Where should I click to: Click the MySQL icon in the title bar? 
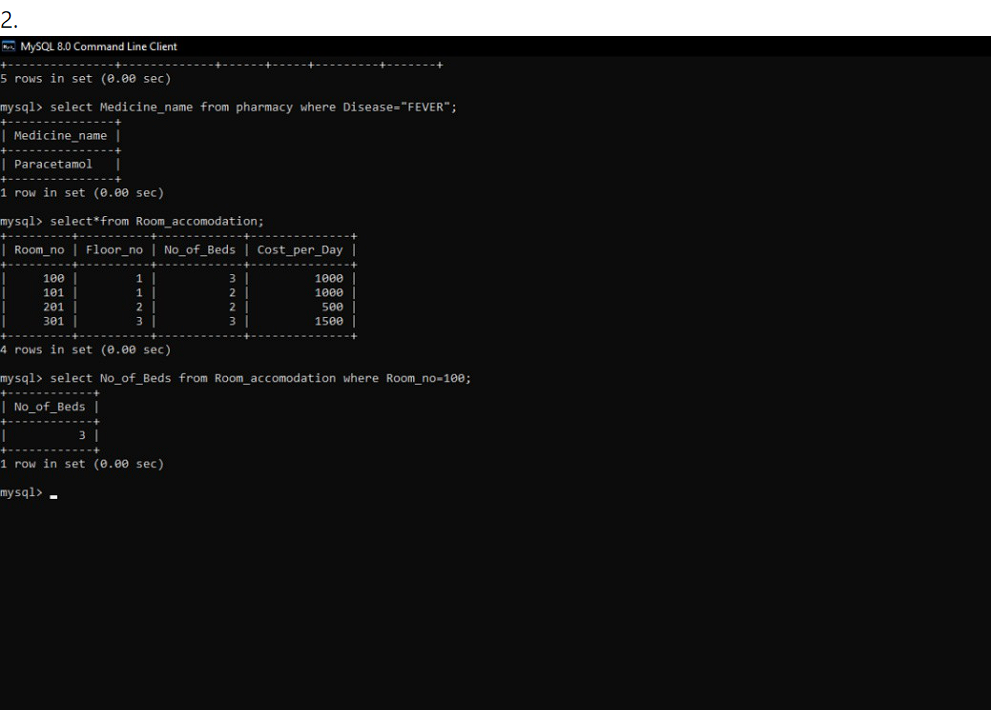(10, 45)
